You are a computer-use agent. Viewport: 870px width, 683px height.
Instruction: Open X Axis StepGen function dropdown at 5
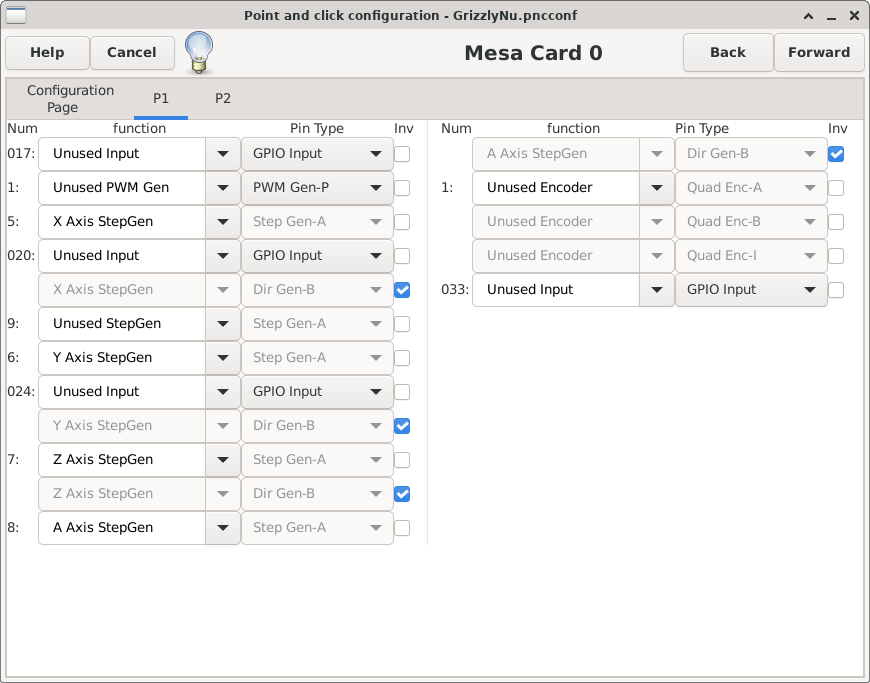click(222, 222)
